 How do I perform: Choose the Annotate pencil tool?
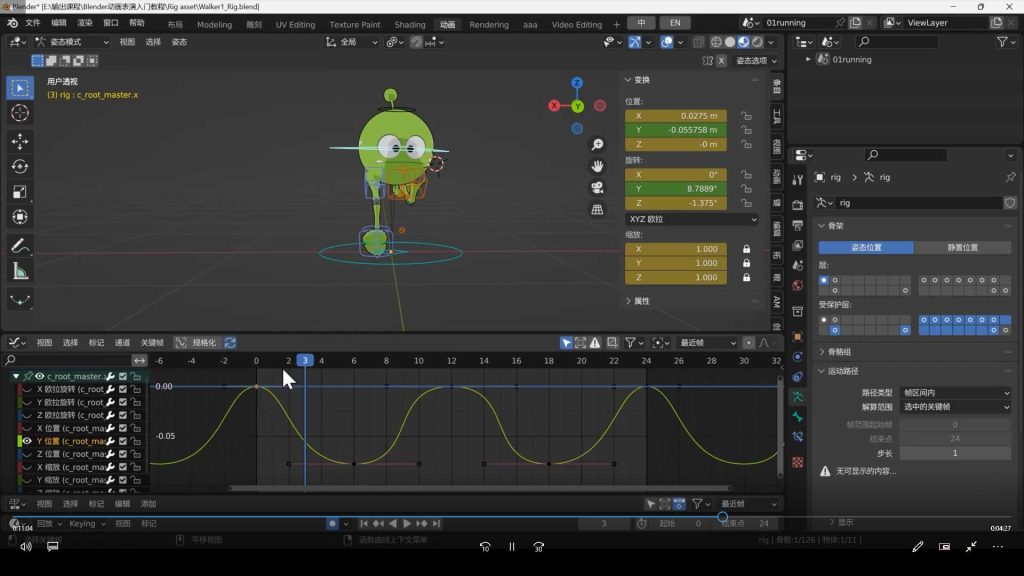tap(20, 245)
